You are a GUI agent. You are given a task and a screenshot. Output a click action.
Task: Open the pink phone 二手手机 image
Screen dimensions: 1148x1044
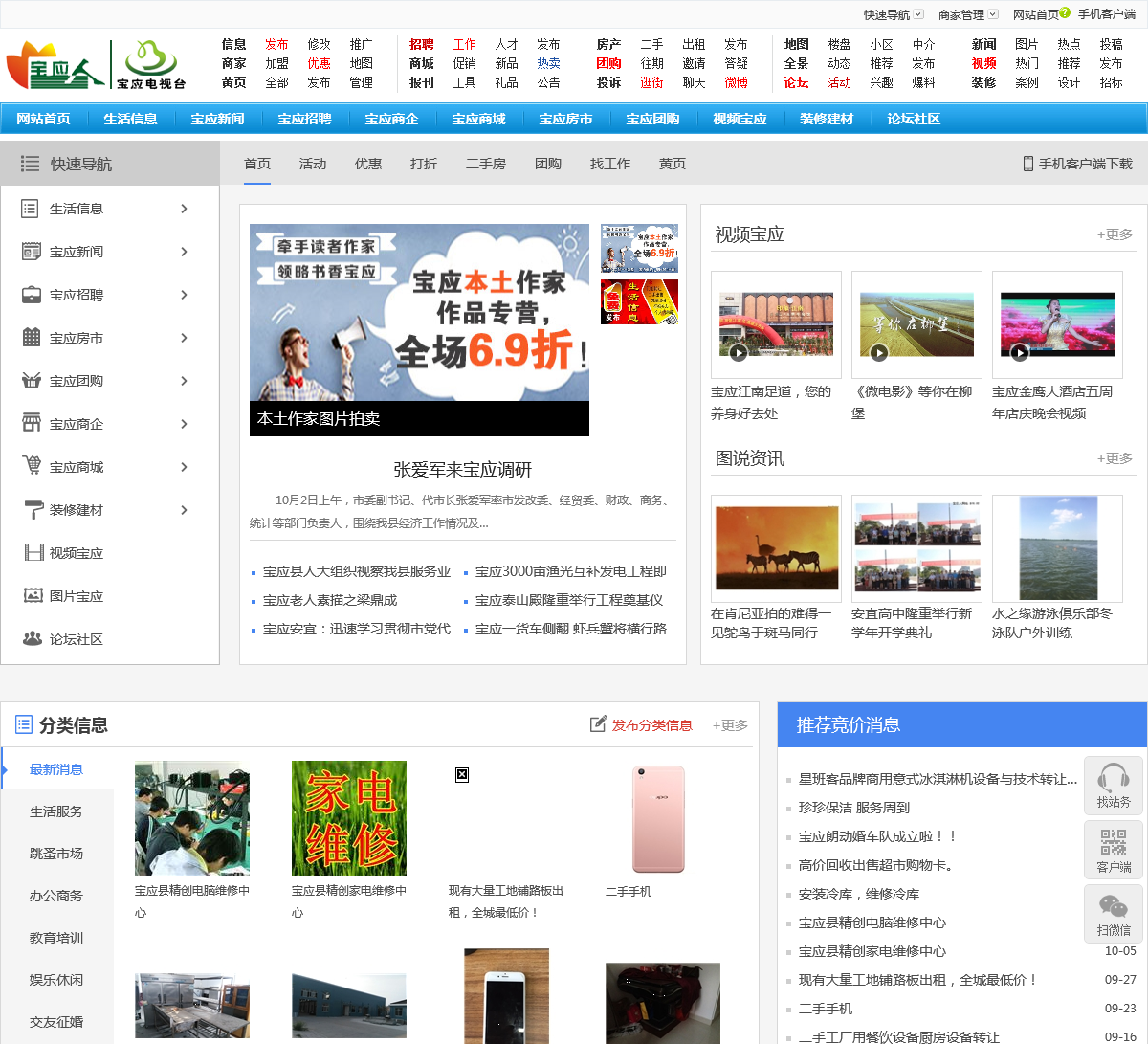point(658,818)
